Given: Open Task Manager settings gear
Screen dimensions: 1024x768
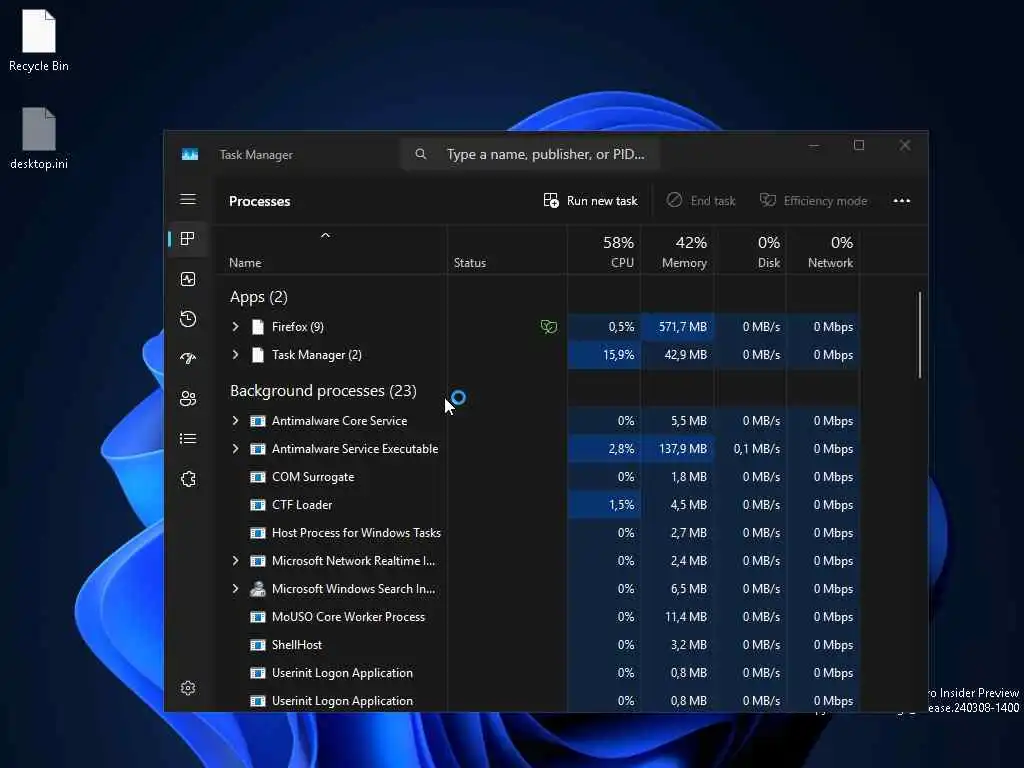Looking at the screenshot, I should (x=188, y=688).
